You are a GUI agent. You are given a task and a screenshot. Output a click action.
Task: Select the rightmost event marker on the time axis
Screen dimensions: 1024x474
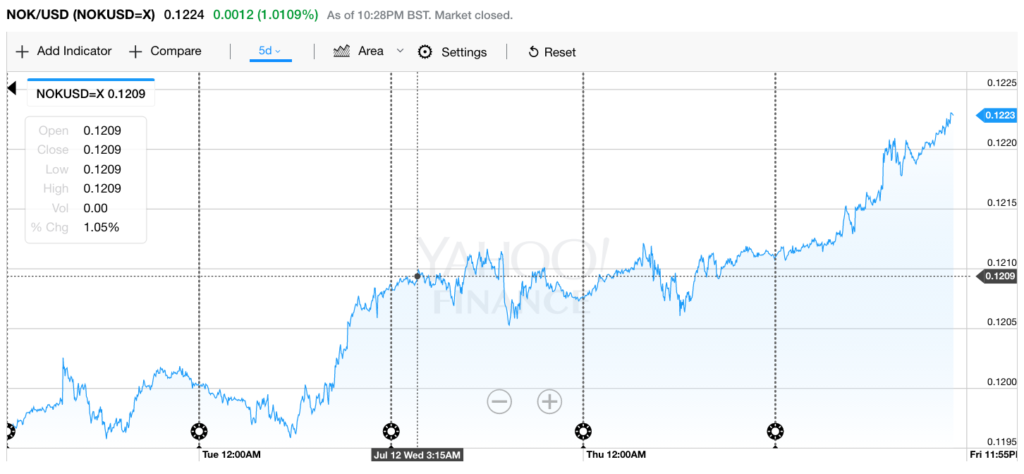(x=775, y=431)
